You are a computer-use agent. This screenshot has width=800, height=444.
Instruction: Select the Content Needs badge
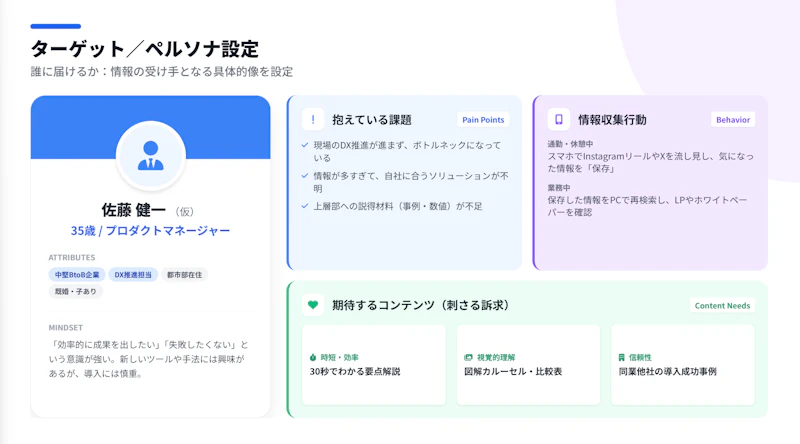(x=723, y=306)
